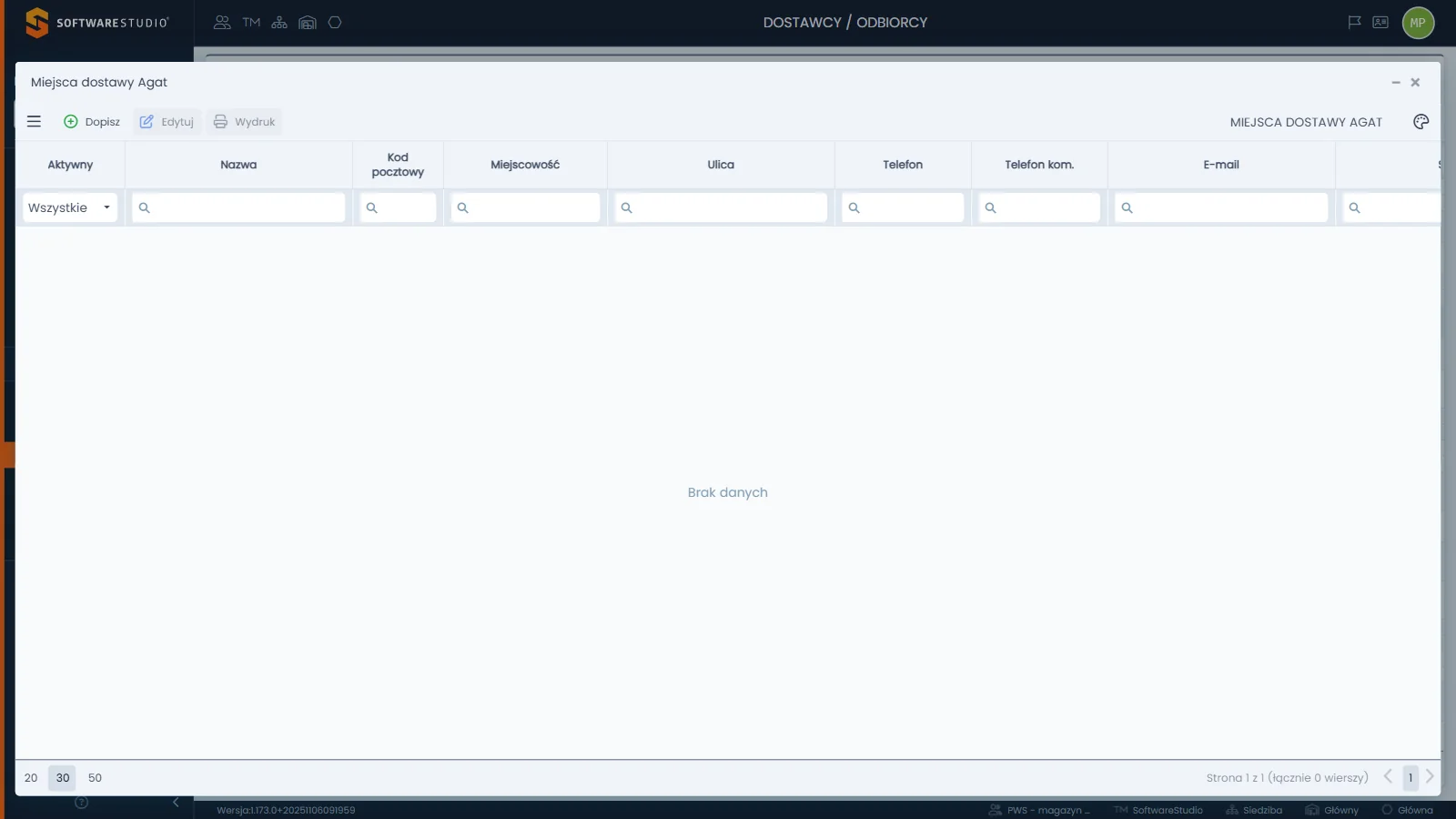This screenshot has width=1456, height=819.
Task: Sort by the Telefon column header
Action: pos(903,165)
